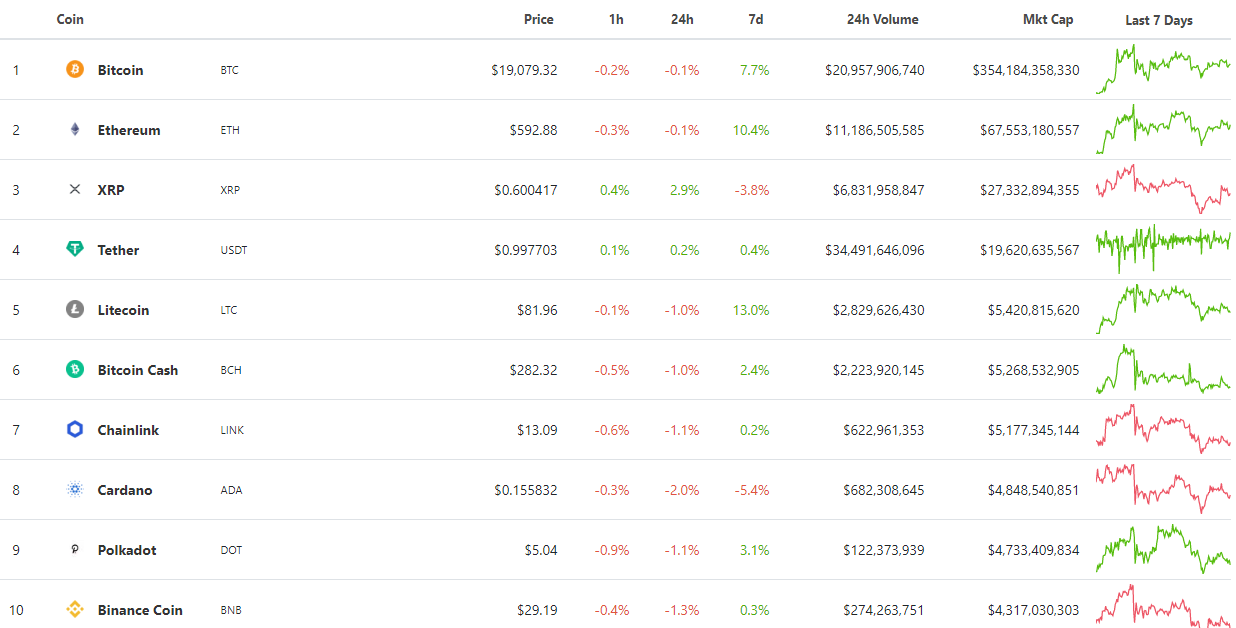Image resolution: width=1236 pixels, height=628 pixels.
Task: Sort by the Coin column header
Action: tap(70, 20)
